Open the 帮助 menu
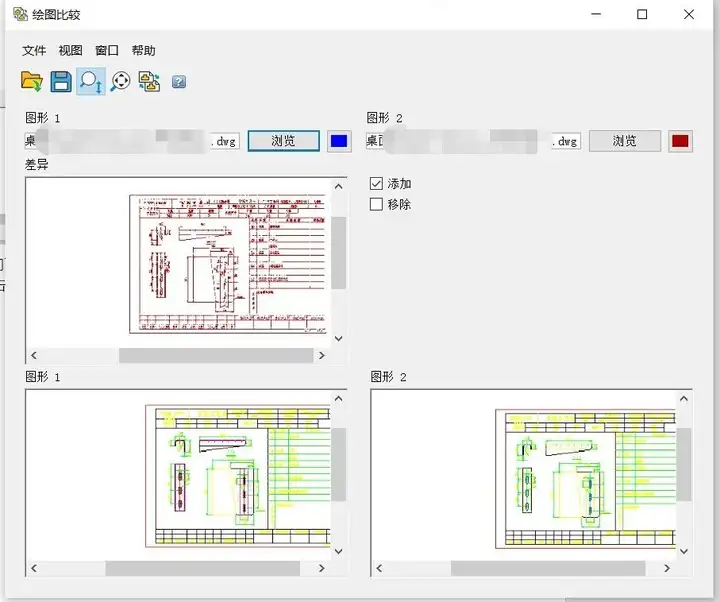Screen dimensions: 720x602 click(143, 51)
